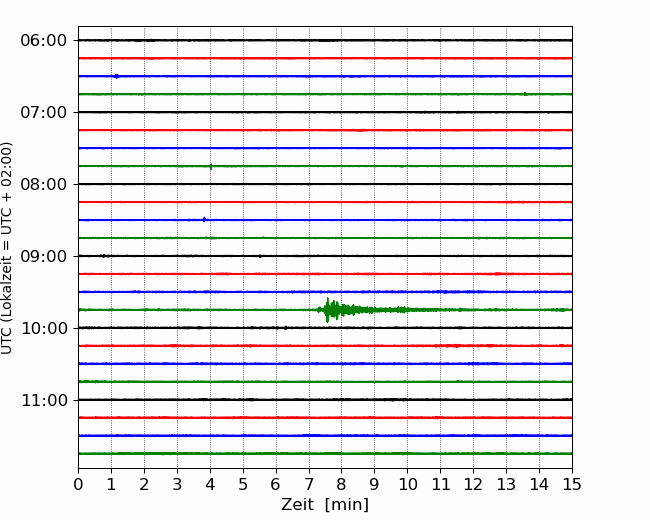Click the 07:00 UTC axis label
This screenshot has height=520, width=650.
44,112
